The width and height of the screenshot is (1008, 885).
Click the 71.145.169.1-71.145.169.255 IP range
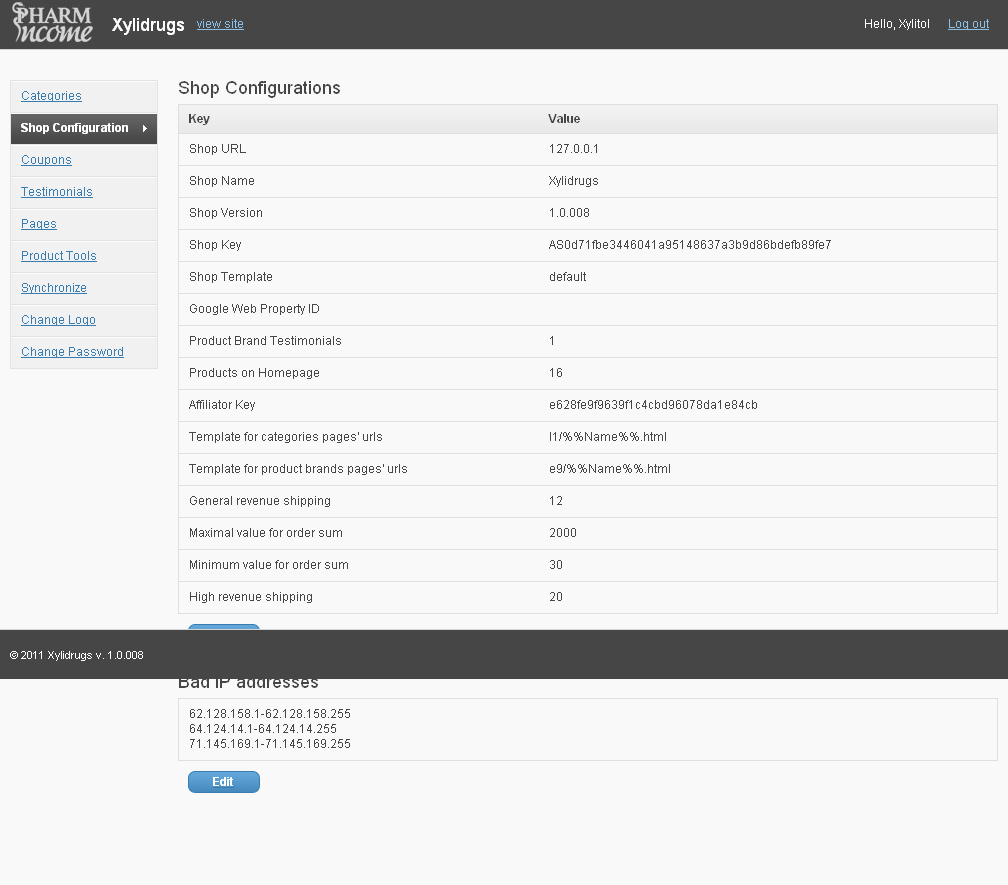click(270, 744)
